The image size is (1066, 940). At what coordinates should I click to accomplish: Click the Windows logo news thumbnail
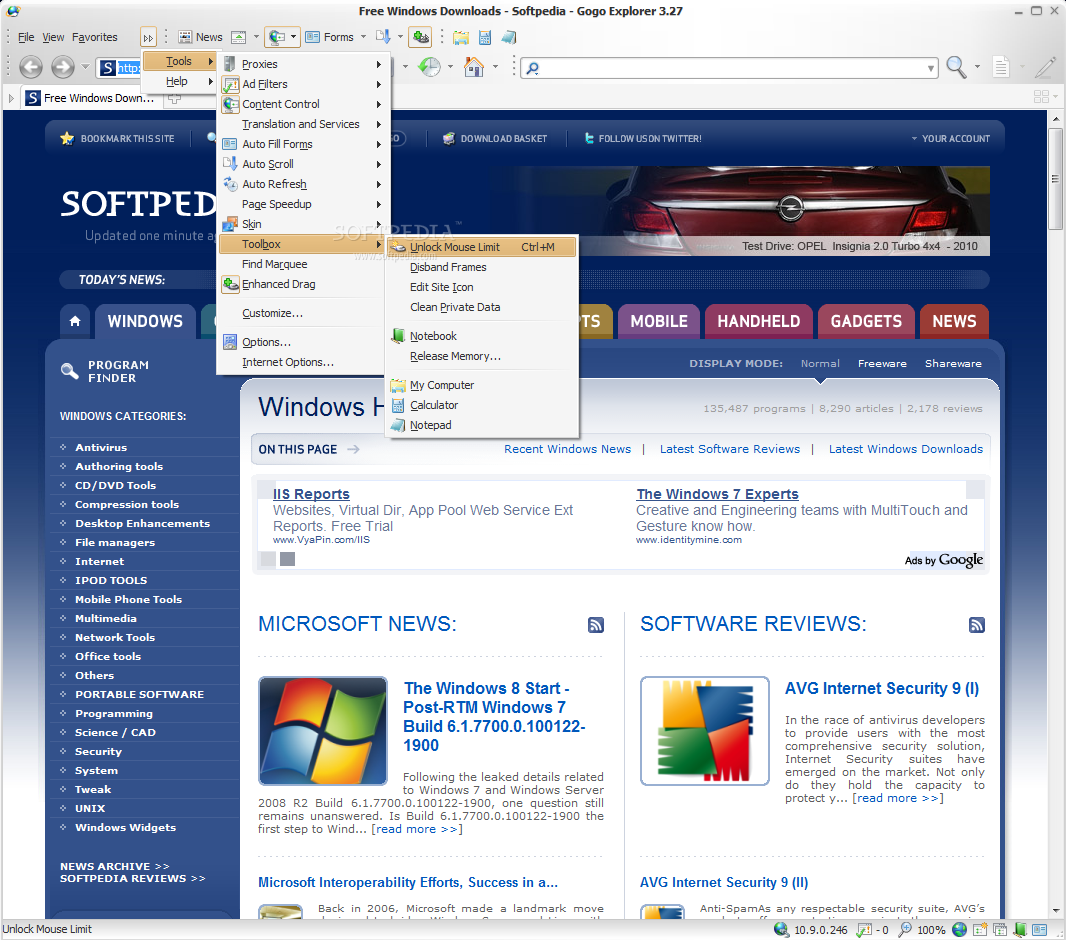pos(323,731)
